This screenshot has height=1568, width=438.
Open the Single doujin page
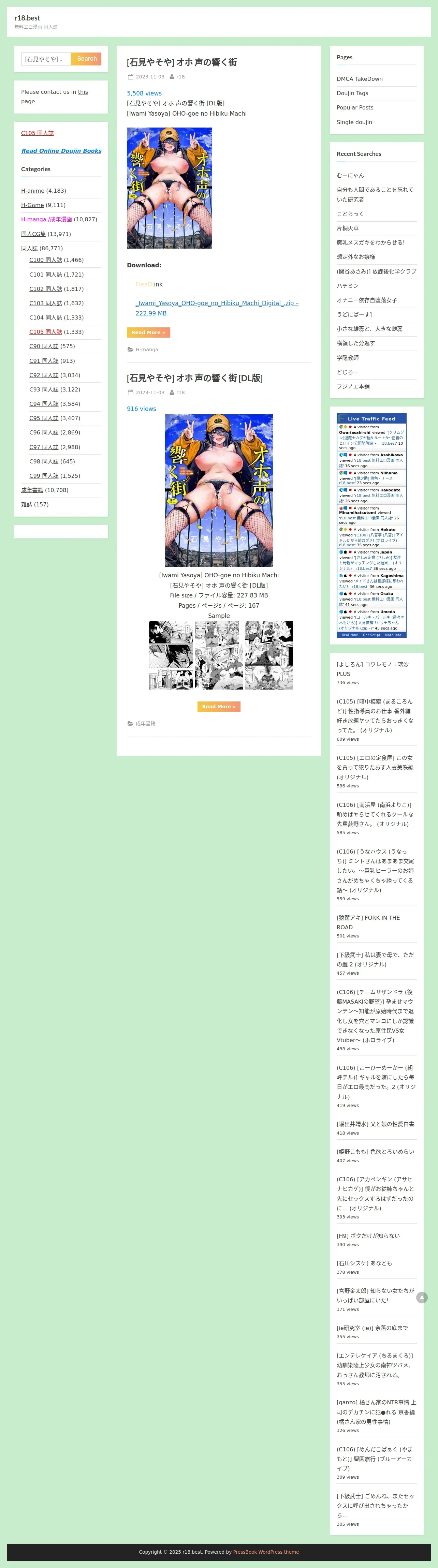coord(354,122)
